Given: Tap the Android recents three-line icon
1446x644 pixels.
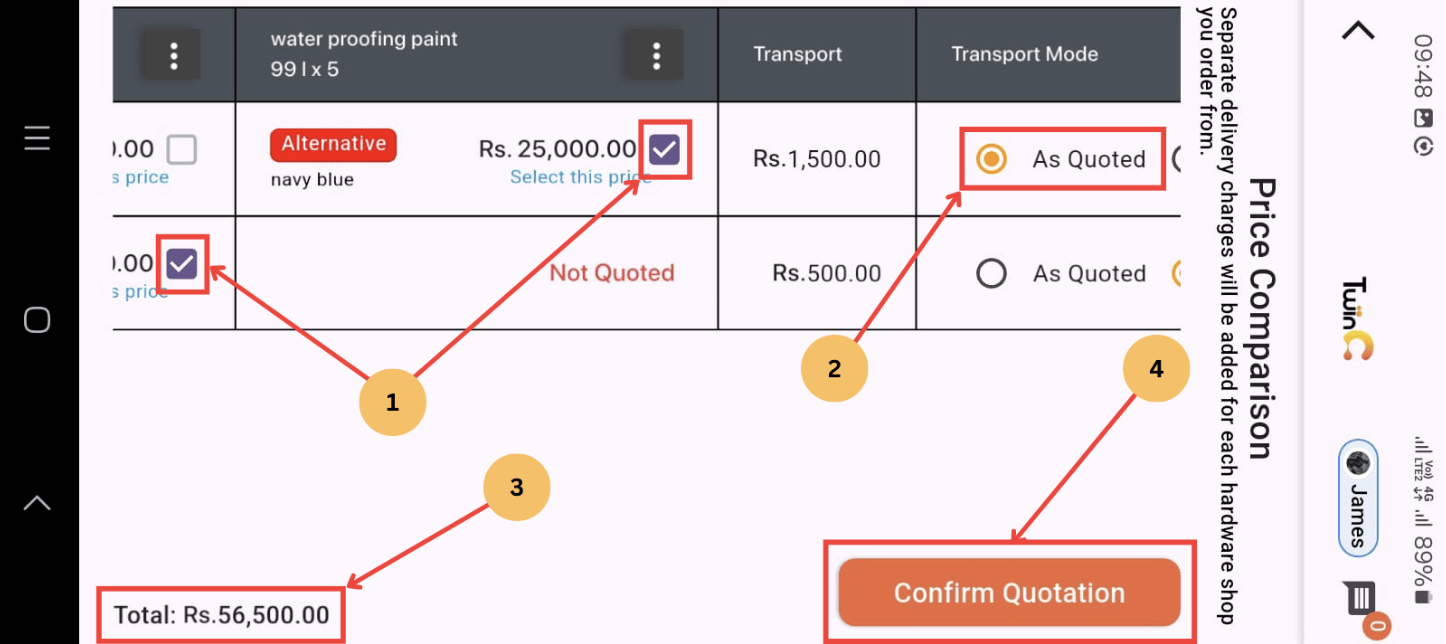Looking at the screenshot, I should coord(37,137).
